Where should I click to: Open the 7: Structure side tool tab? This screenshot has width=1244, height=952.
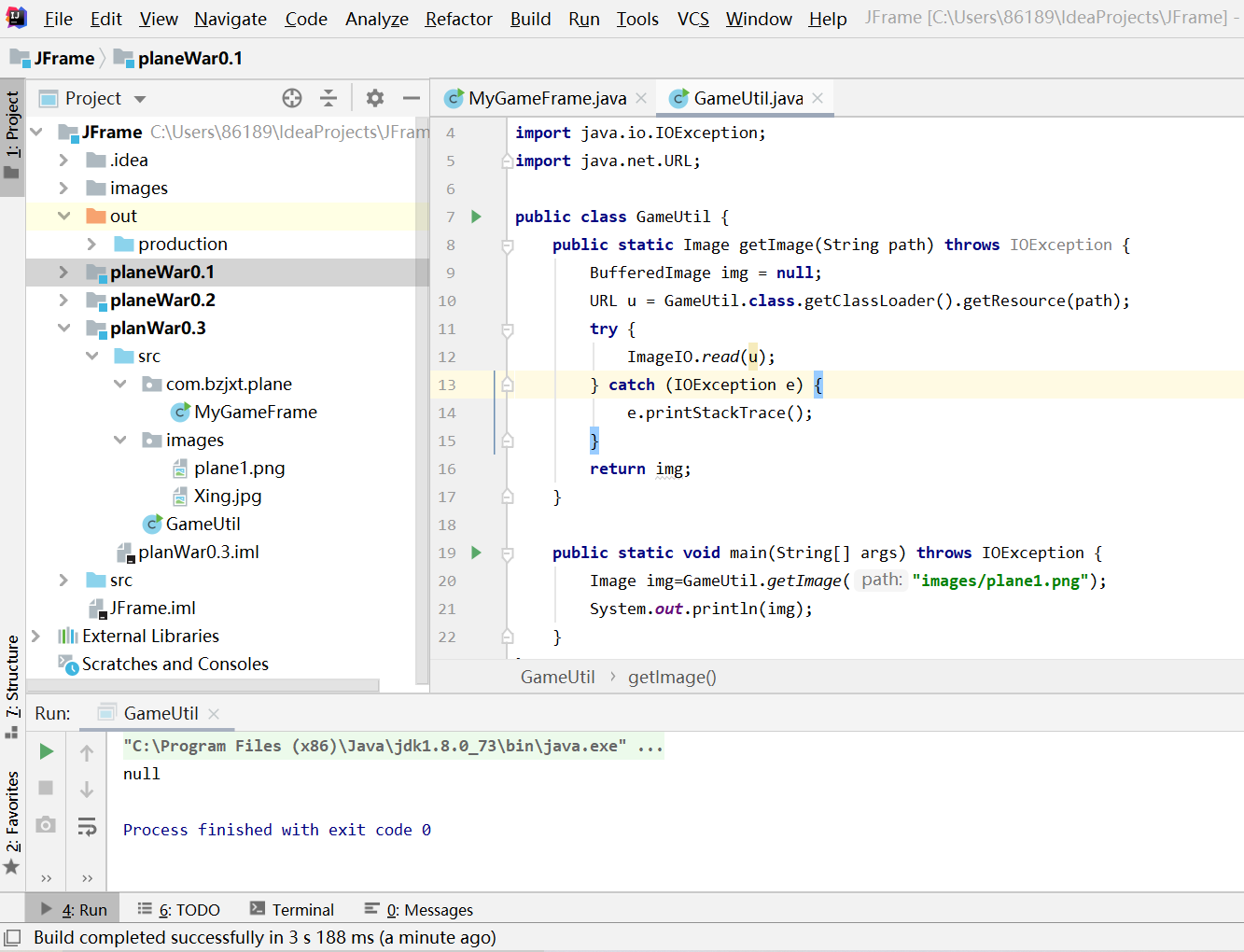click(x=12, y=686)
